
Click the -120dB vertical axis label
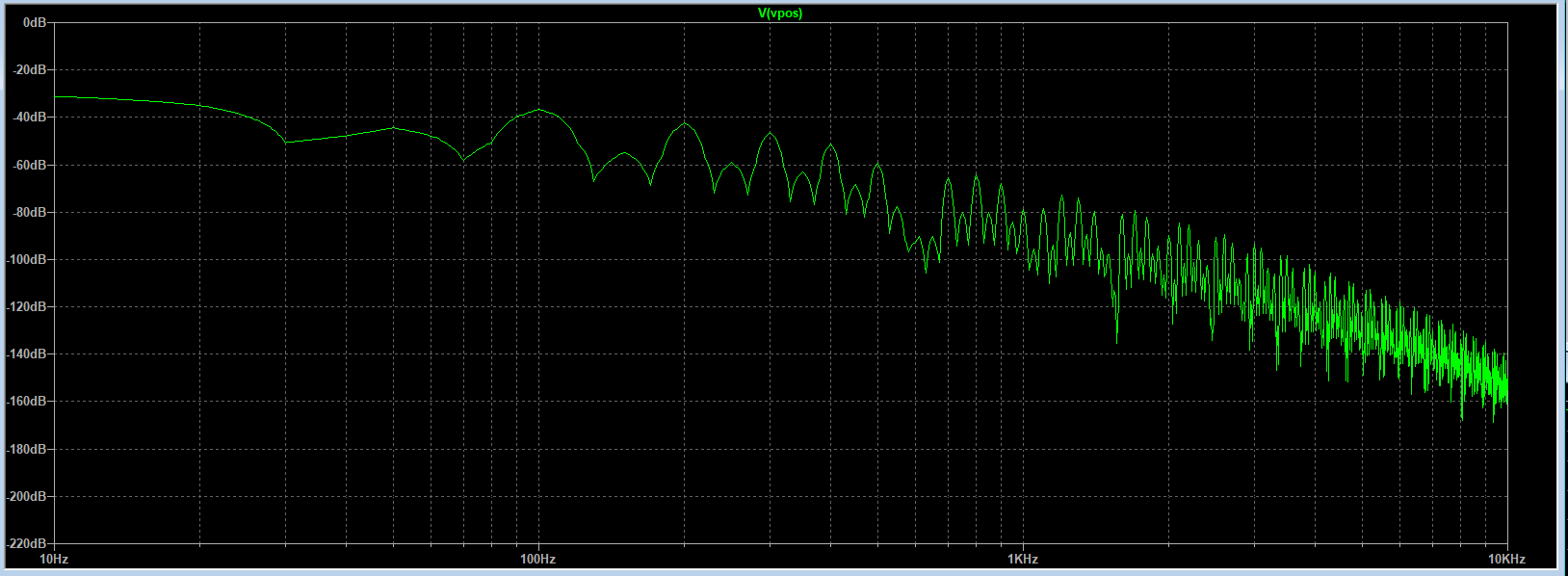(x=27, y=306)
